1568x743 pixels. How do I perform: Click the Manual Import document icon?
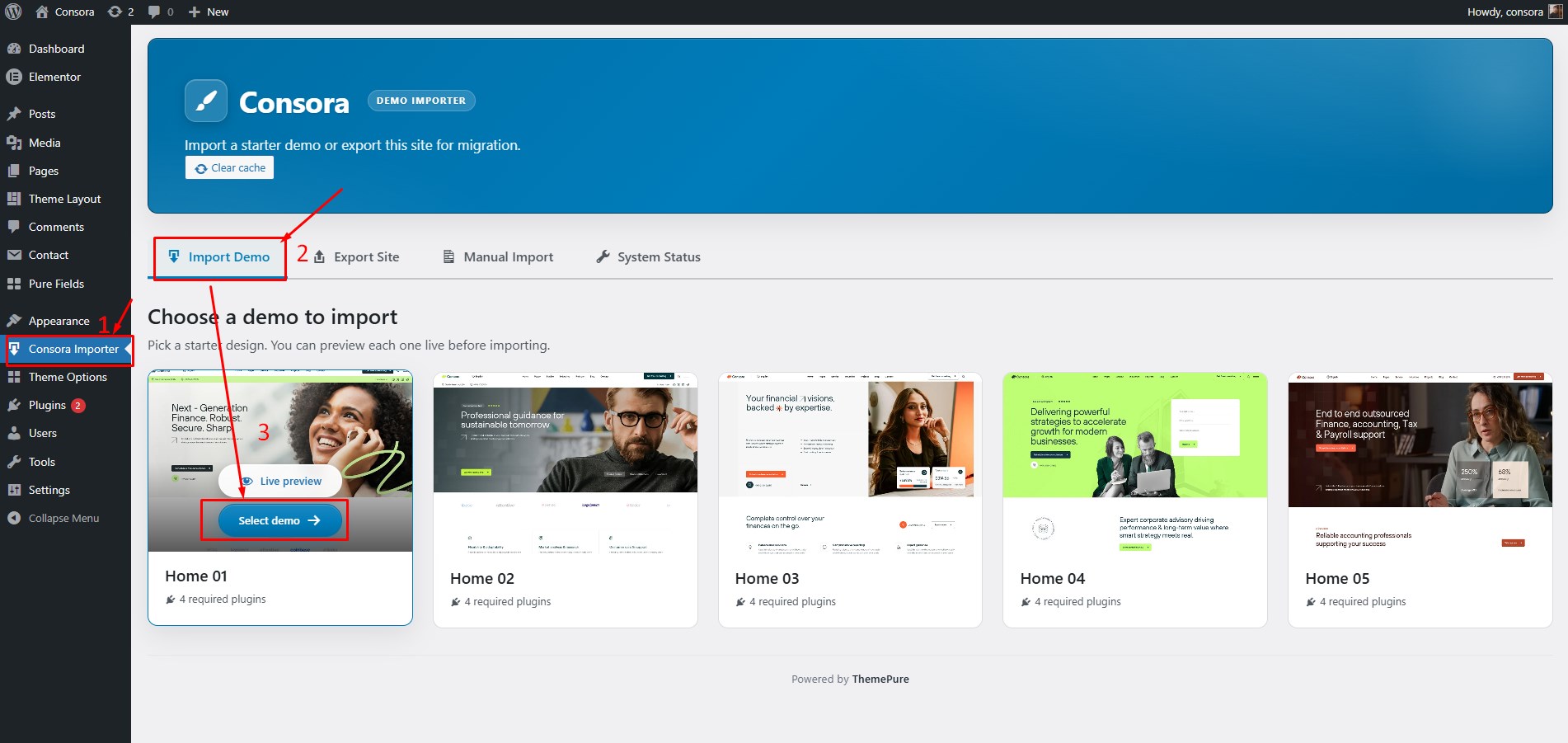click(449, 256)
